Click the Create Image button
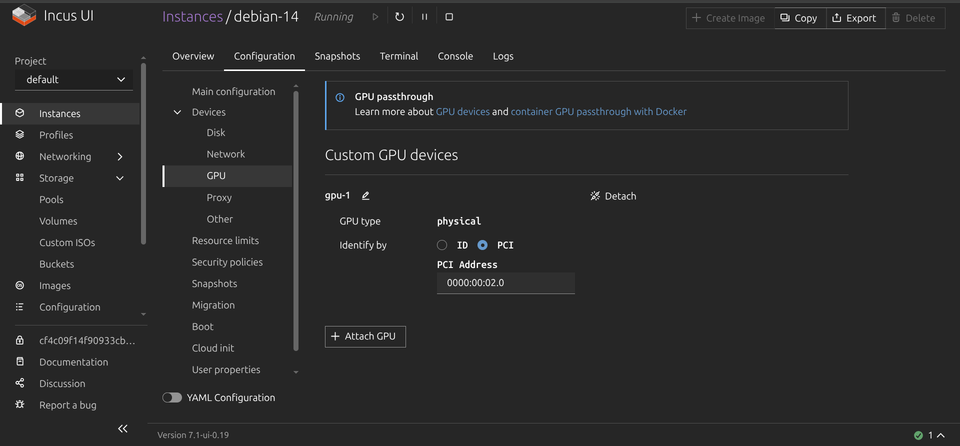 coord(730,18)
